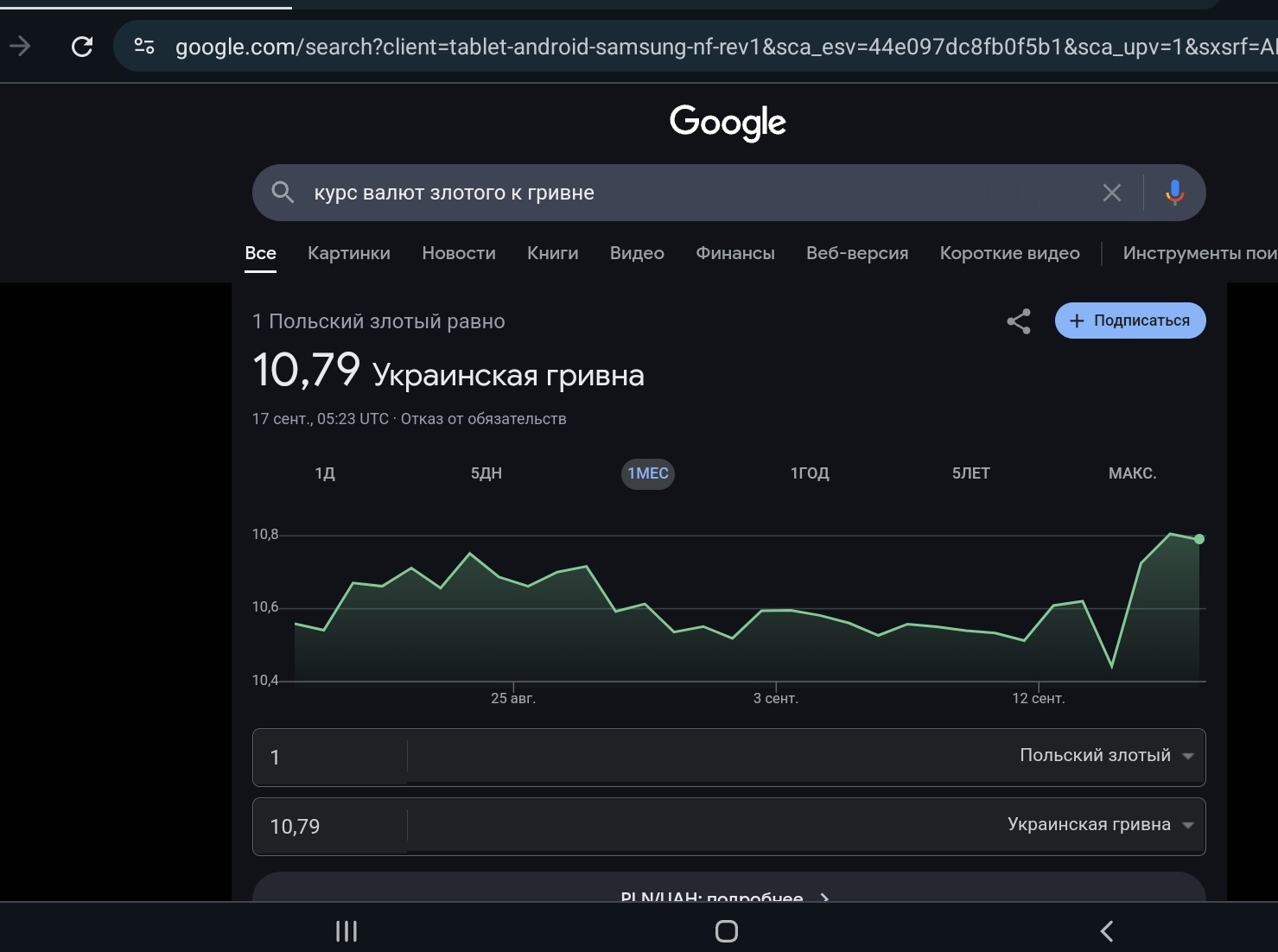Click the 25 авг. date label
This screenshot has height=952, width=1278.
513,698
